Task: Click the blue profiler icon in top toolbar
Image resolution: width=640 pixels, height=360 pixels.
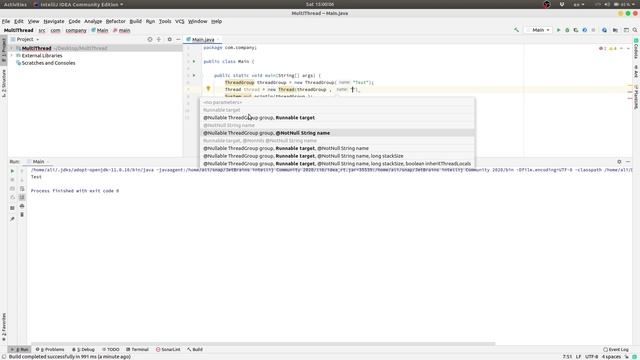Action: click(584, 30)
